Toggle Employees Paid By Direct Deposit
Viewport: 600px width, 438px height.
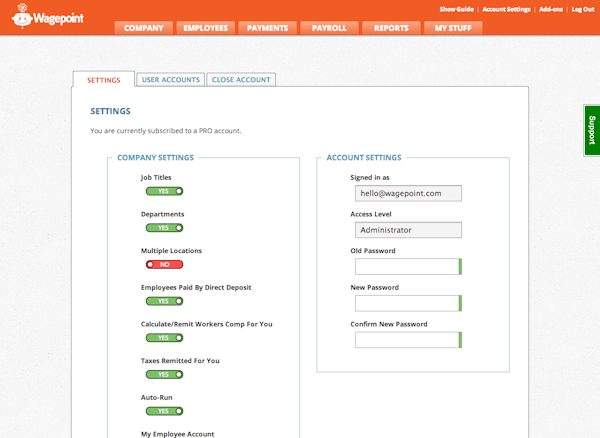point(163,301)
